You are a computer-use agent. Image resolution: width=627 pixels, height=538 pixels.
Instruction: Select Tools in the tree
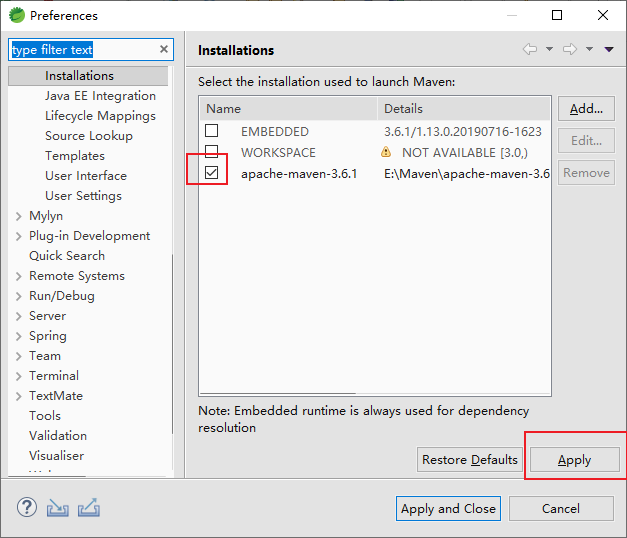point(45,416)
